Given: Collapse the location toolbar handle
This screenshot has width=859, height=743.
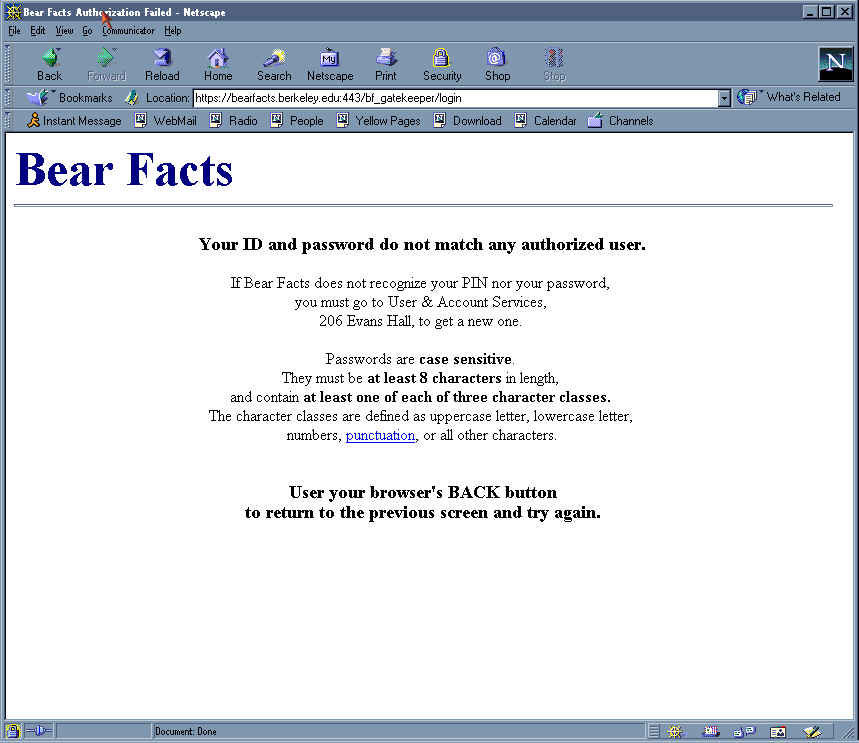Looking at the screenshot, I should tap(8, 98).
